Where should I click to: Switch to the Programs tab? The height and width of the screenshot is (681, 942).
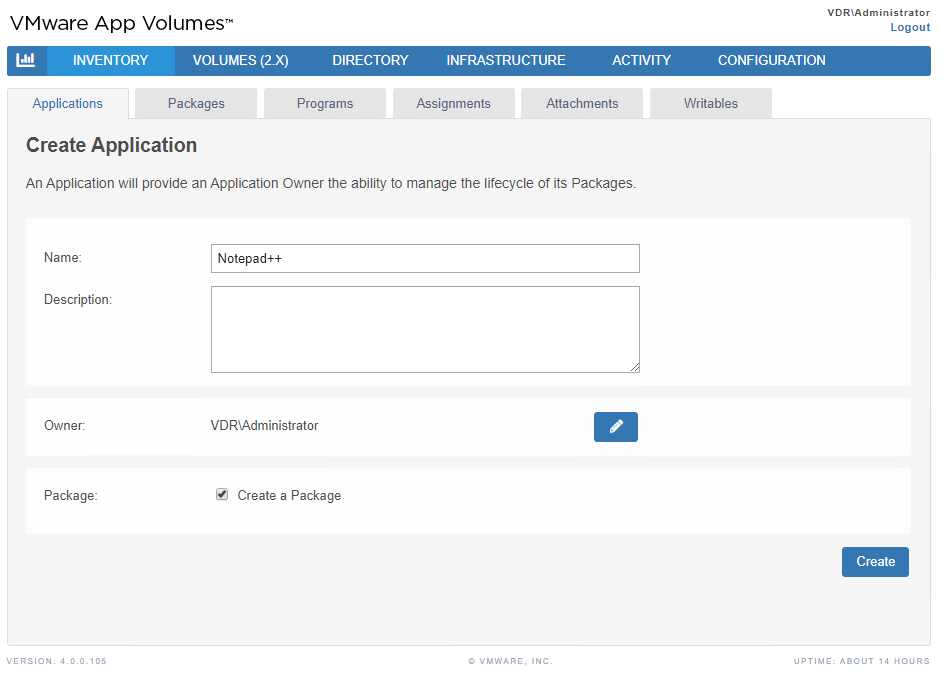[x=325, y=103]
